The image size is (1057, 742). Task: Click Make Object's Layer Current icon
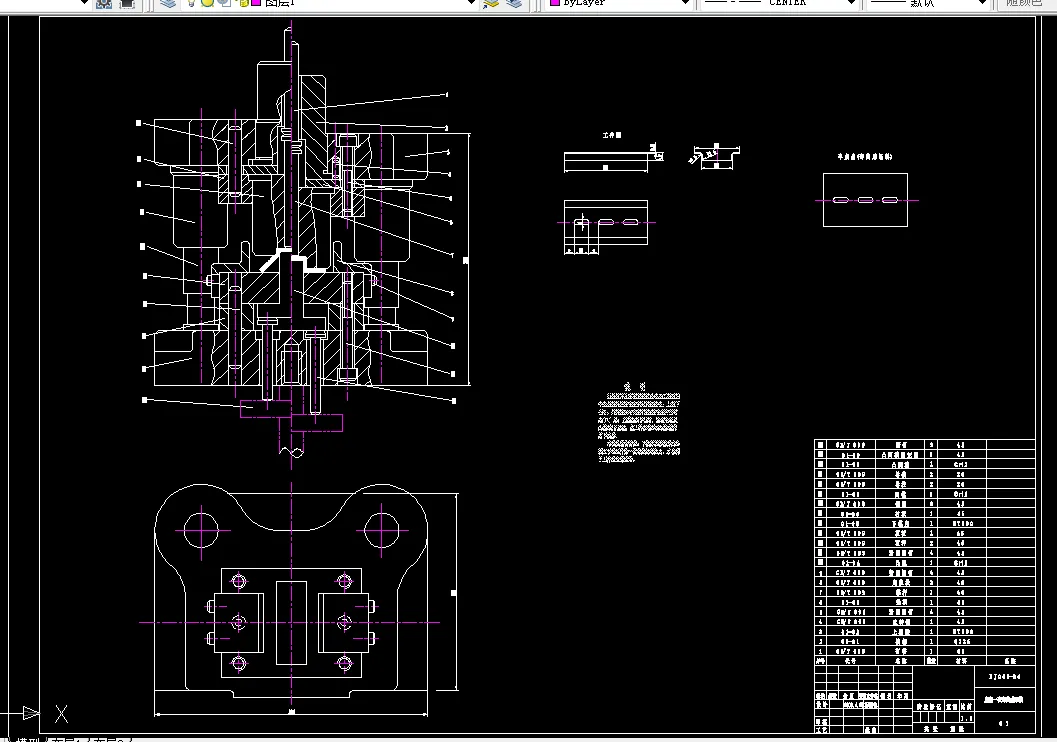[491, 3]
